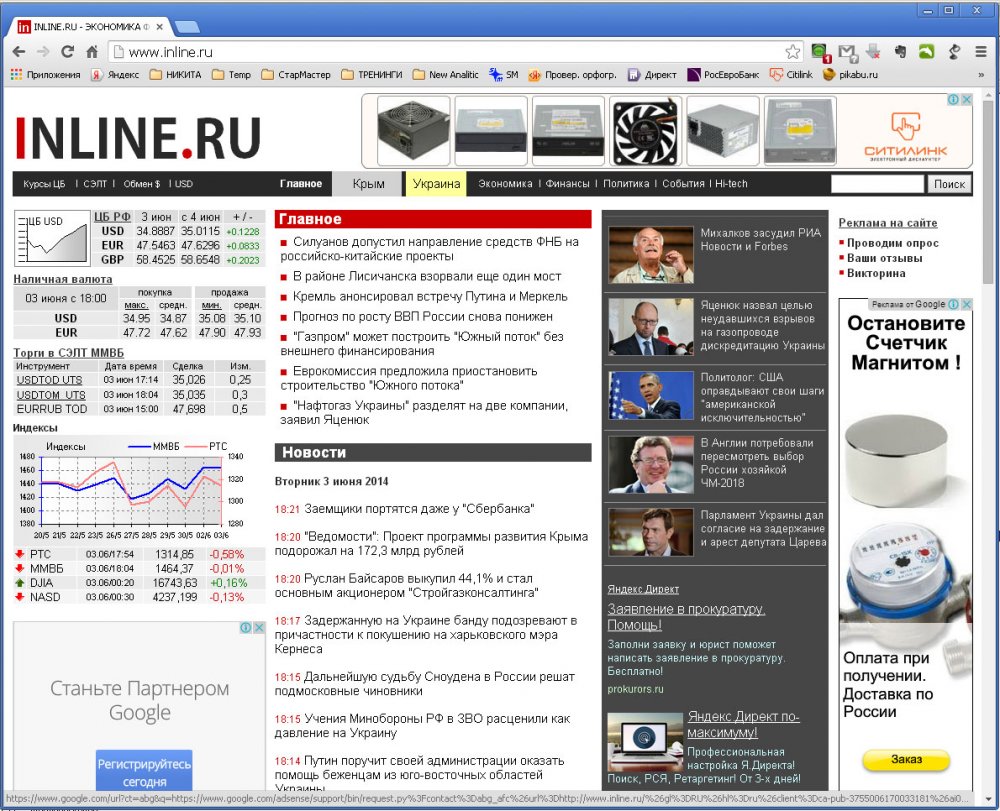This screenshot has width=1000, height=811.
Task: Click the home button icon
Action: 91,52
